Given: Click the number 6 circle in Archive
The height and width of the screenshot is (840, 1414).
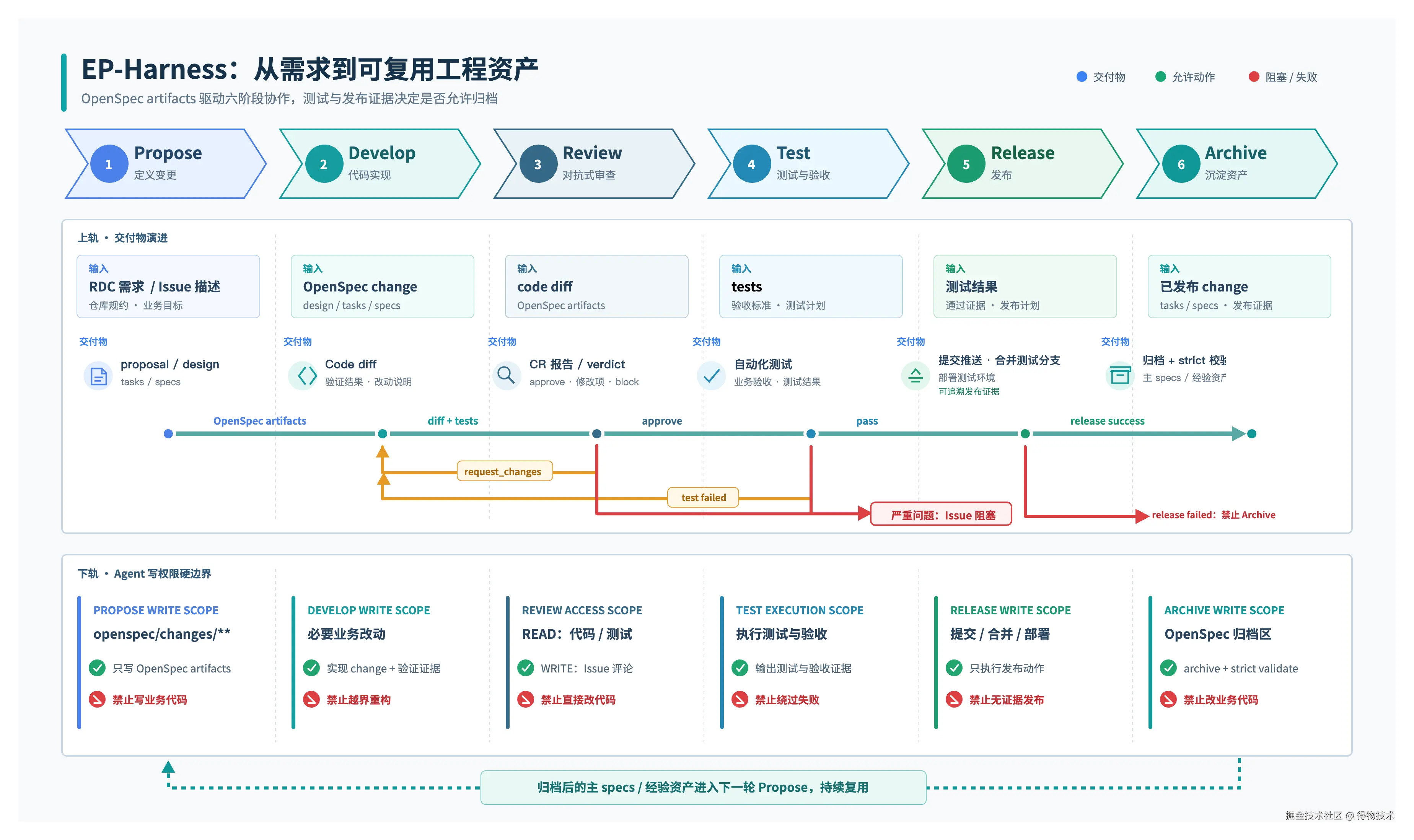Looking at the screenshot, I should pos(1181,164).
